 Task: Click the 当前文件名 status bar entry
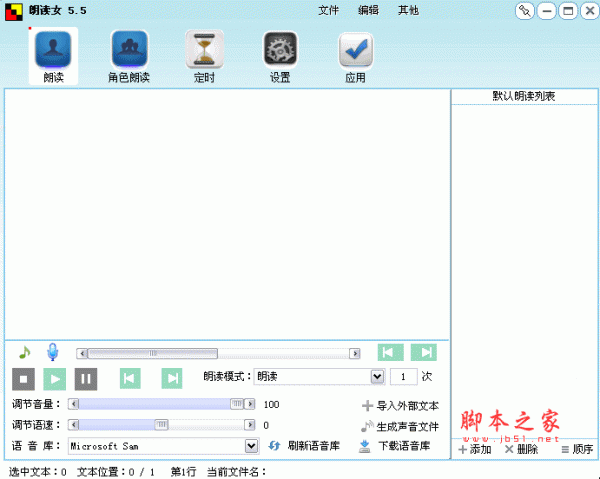pyautogui.click(x=236, y=472)
